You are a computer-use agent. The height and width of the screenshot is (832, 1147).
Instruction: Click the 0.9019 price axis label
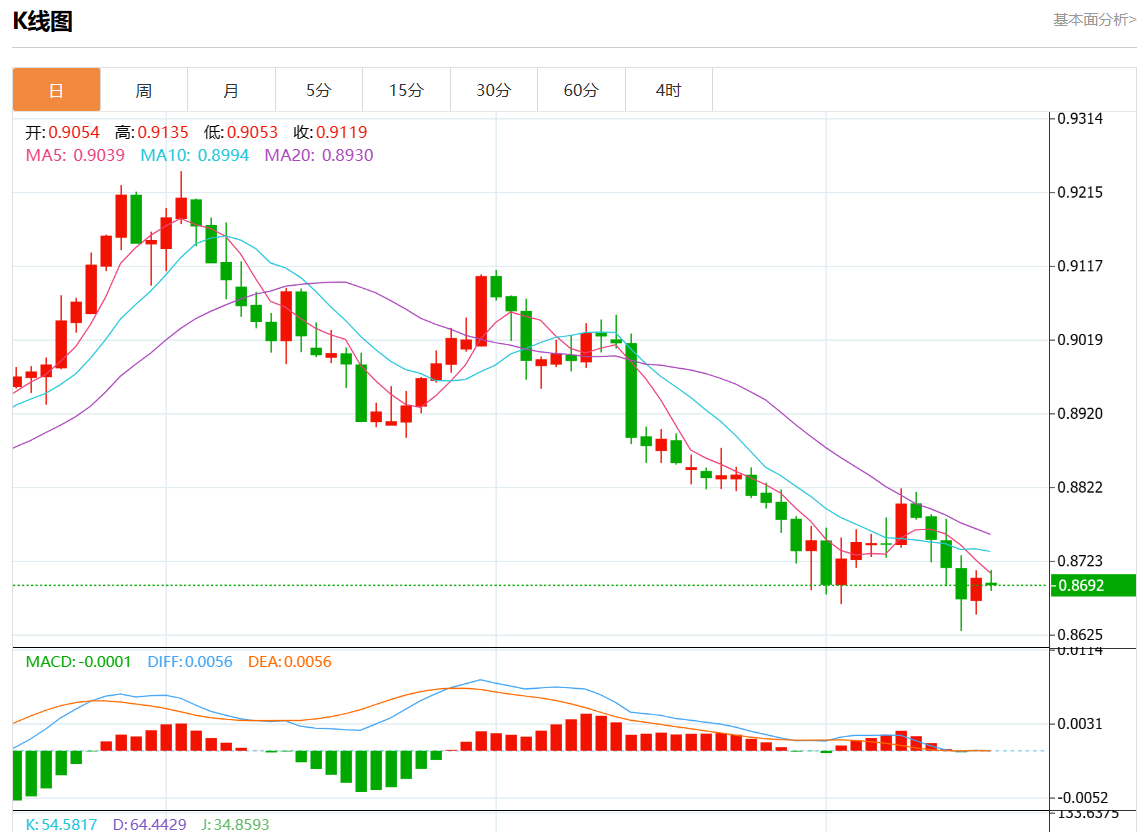(1080, 340)
